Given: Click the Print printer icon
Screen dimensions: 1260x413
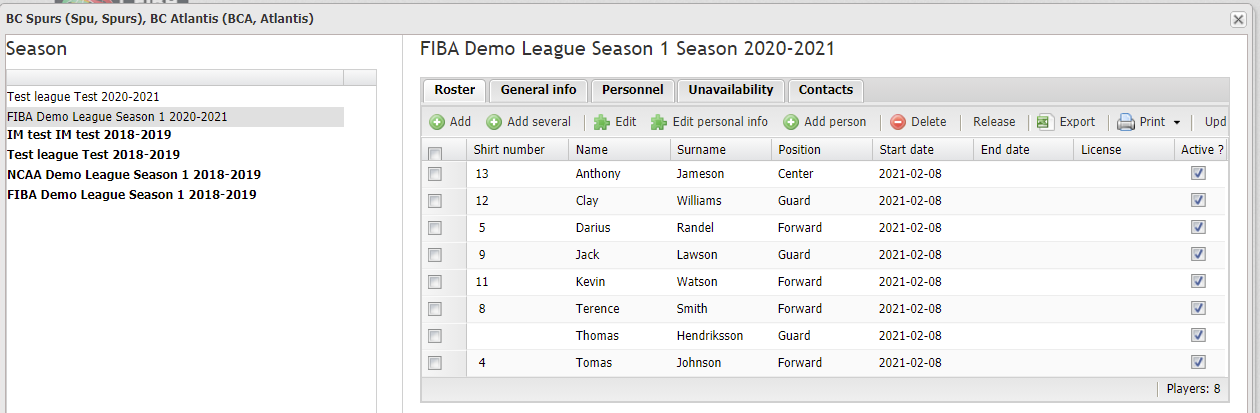Looking at the screenshot, I should [x=1125, y=122].
